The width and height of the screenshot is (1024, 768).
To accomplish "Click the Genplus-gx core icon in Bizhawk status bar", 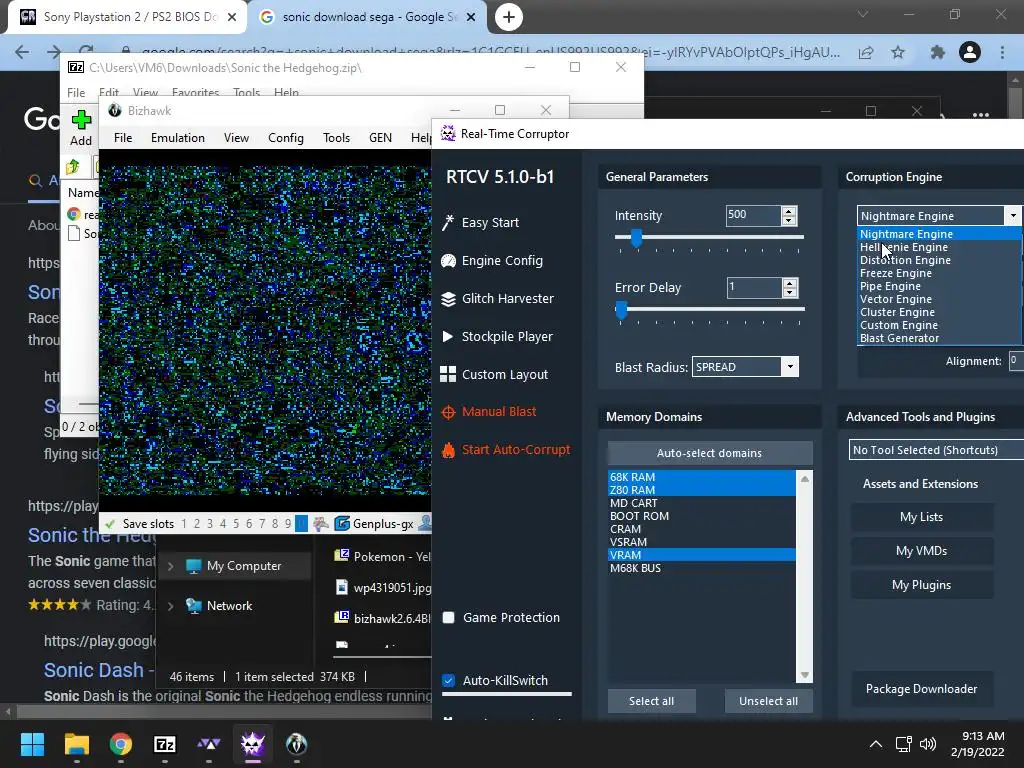I will click(x=342, y=523).
